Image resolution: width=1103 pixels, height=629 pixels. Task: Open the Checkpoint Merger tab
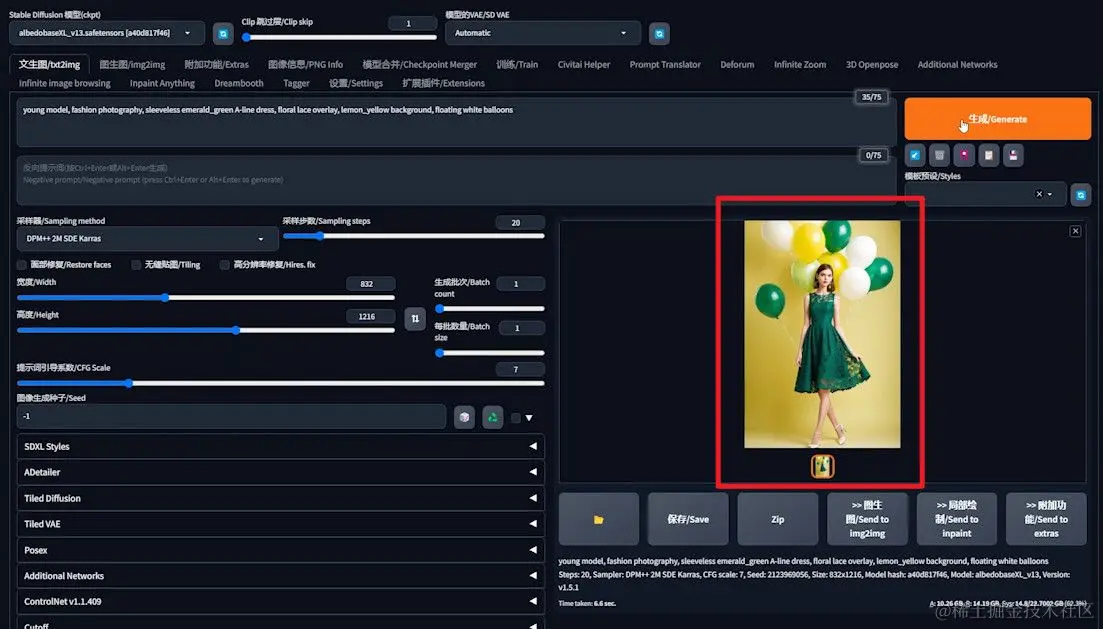pos(419,65)
